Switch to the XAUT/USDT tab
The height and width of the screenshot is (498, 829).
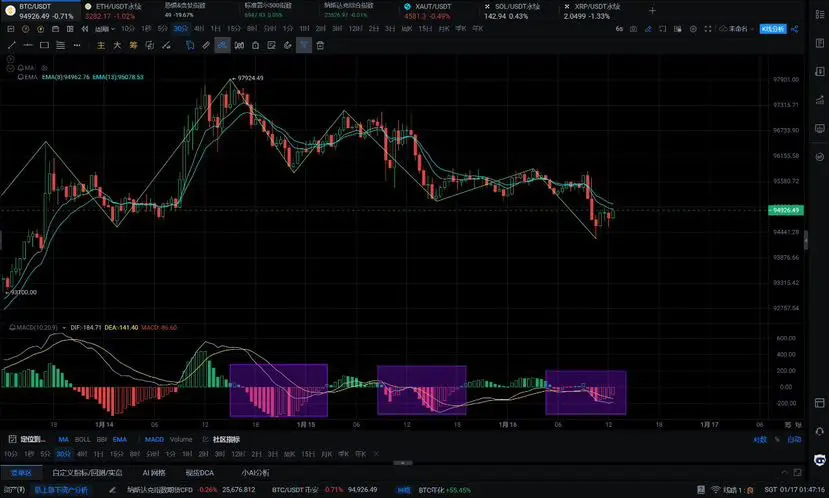[429, 11]
